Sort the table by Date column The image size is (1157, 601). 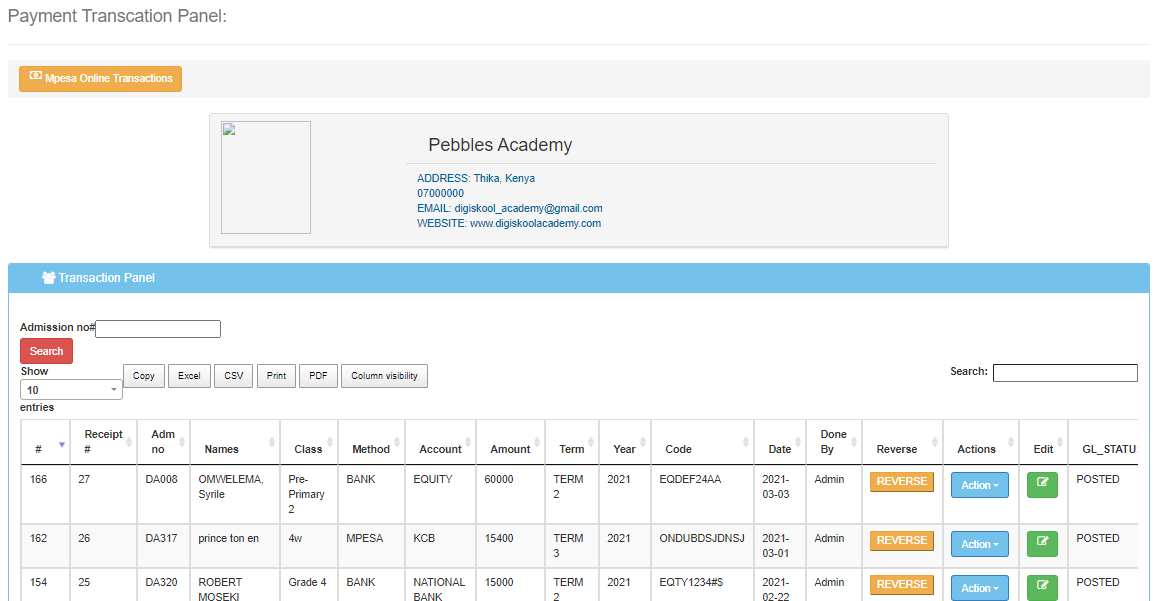pyautogui.click(x=779, y=449)
